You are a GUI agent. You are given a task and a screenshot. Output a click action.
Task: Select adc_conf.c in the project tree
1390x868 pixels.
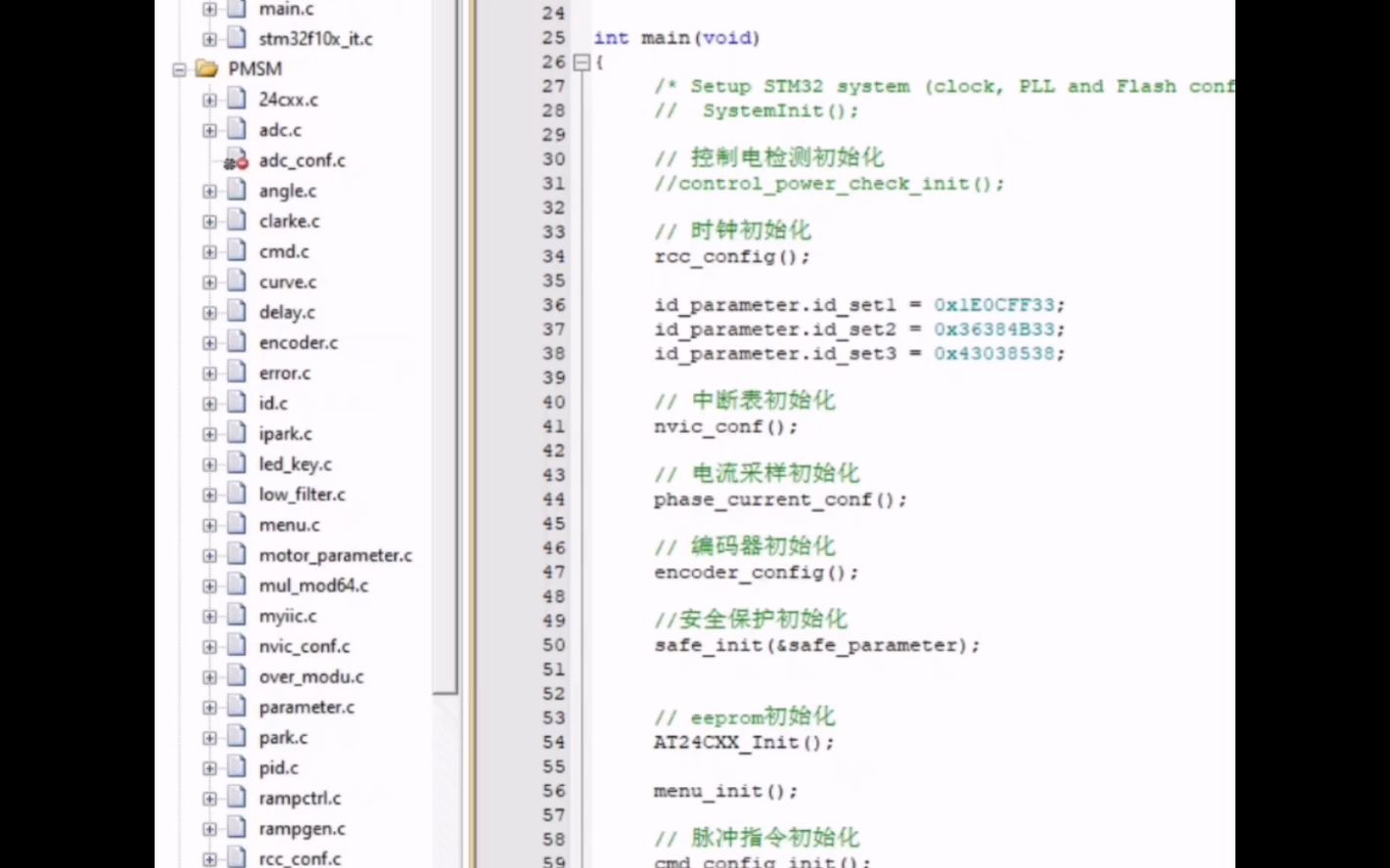[301, 160]
